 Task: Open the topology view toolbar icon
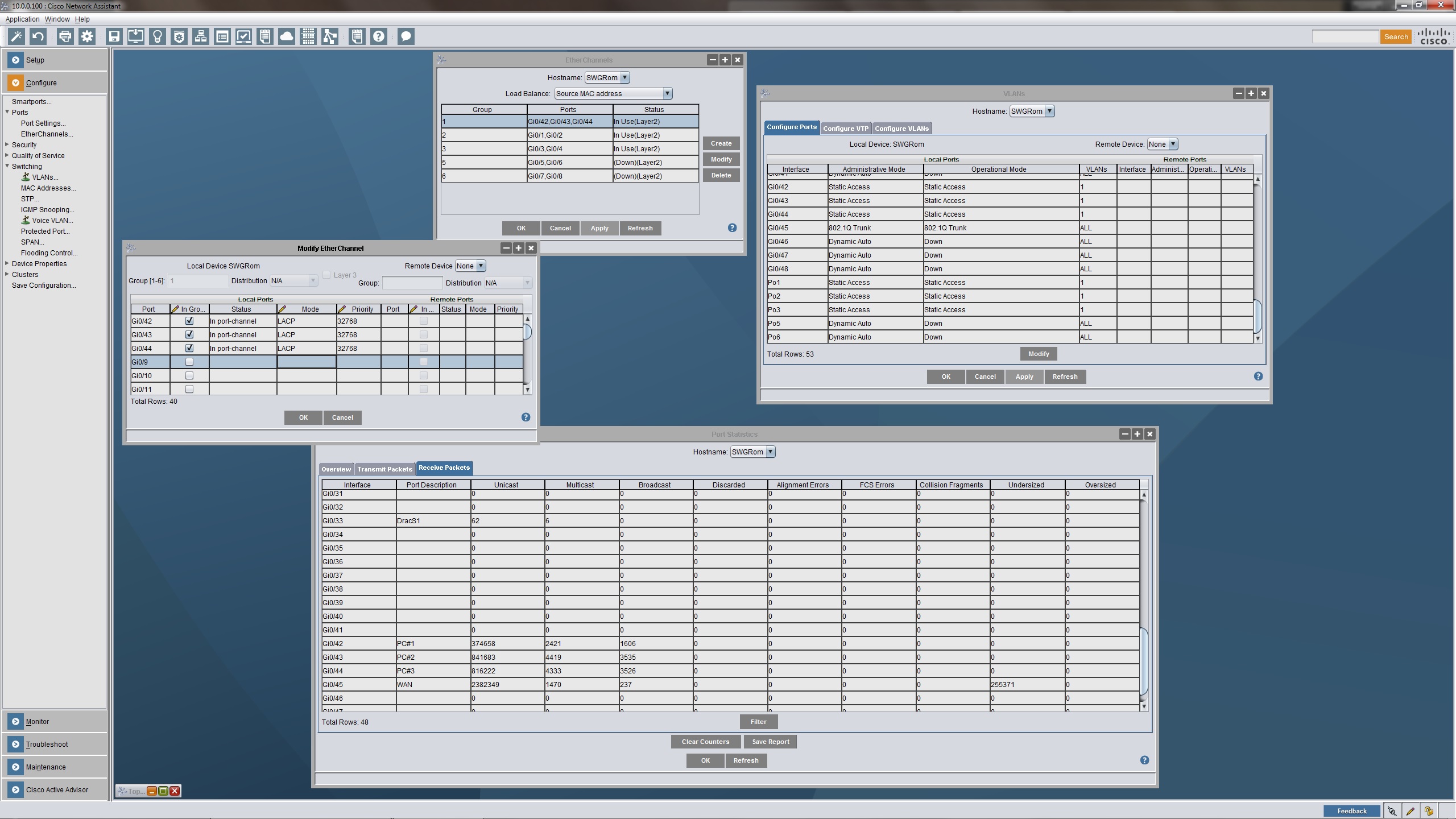[x=201, y=37]
